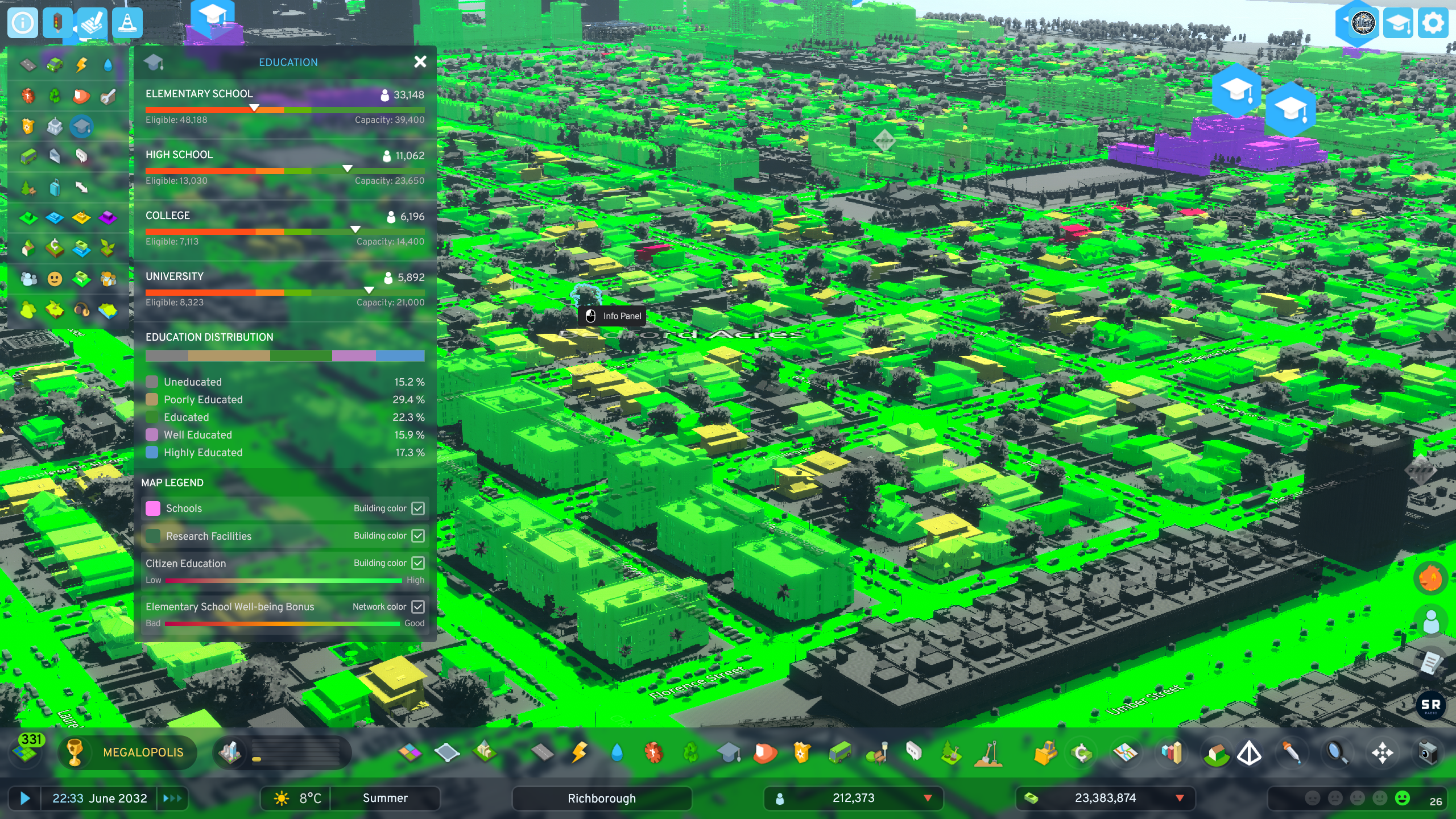Open the info icon at top left
The width and height of the screenshot is (1456, 819).
point(23,23)
